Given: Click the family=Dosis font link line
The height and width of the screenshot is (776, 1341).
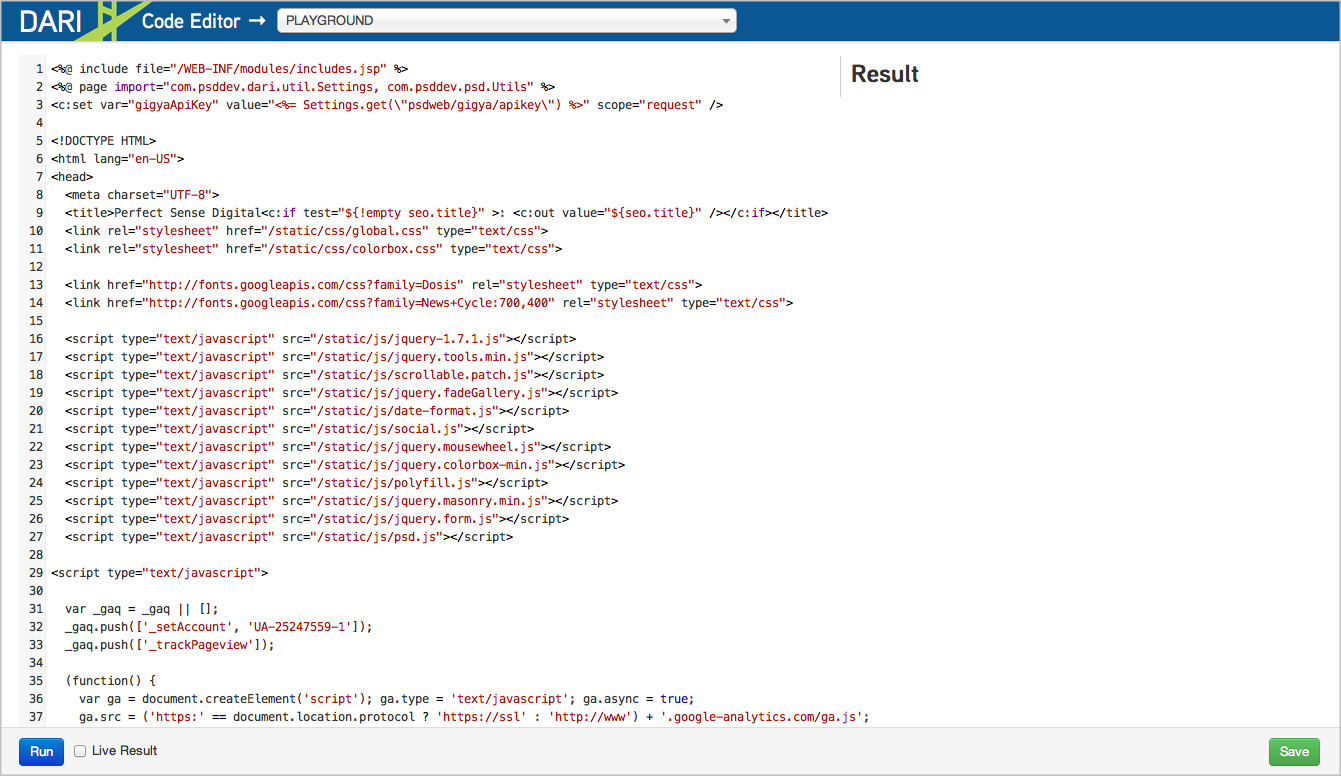Looking at the screenshot, I should [x=384, y=285].
